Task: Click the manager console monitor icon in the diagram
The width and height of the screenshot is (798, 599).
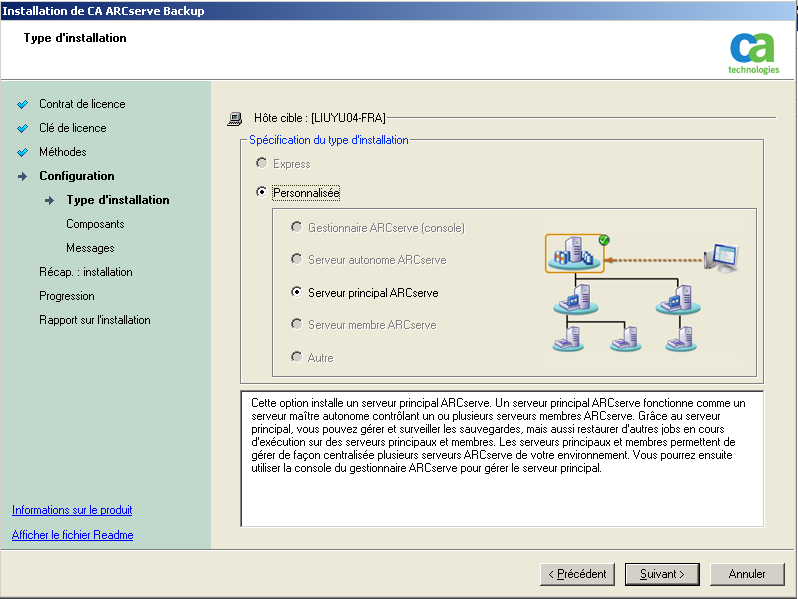Action: tap(722, 258)
